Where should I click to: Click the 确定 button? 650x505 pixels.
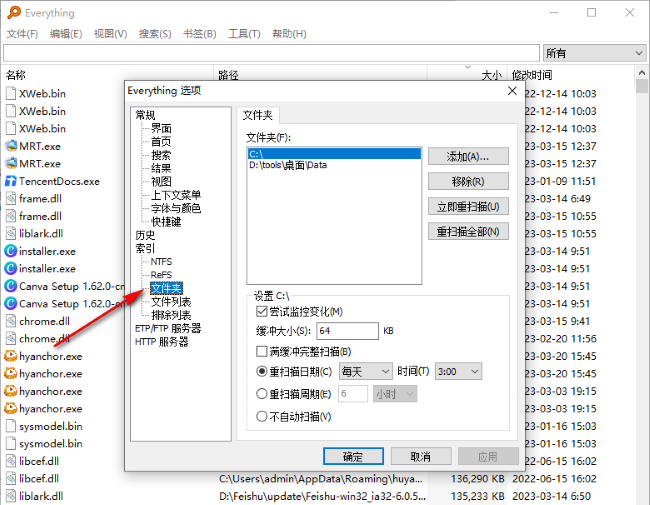[353, 456]
